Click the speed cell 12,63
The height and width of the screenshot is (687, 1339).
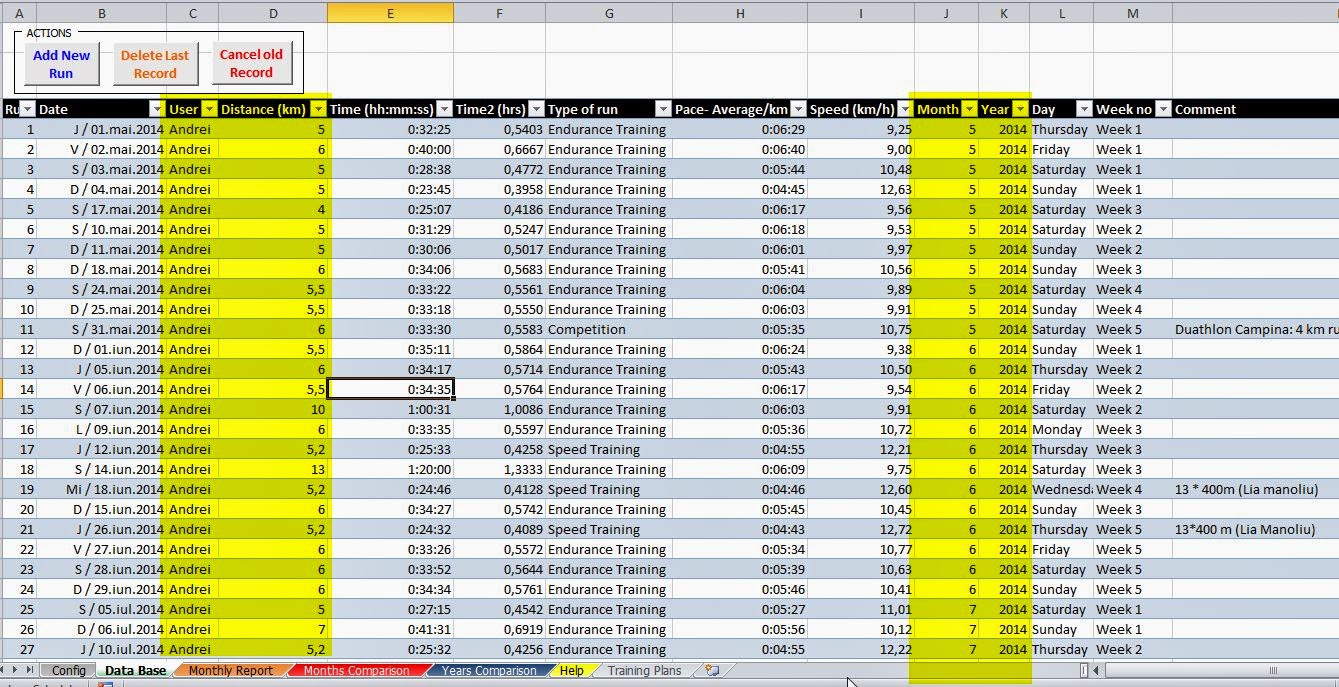click(x=860, y=189)
